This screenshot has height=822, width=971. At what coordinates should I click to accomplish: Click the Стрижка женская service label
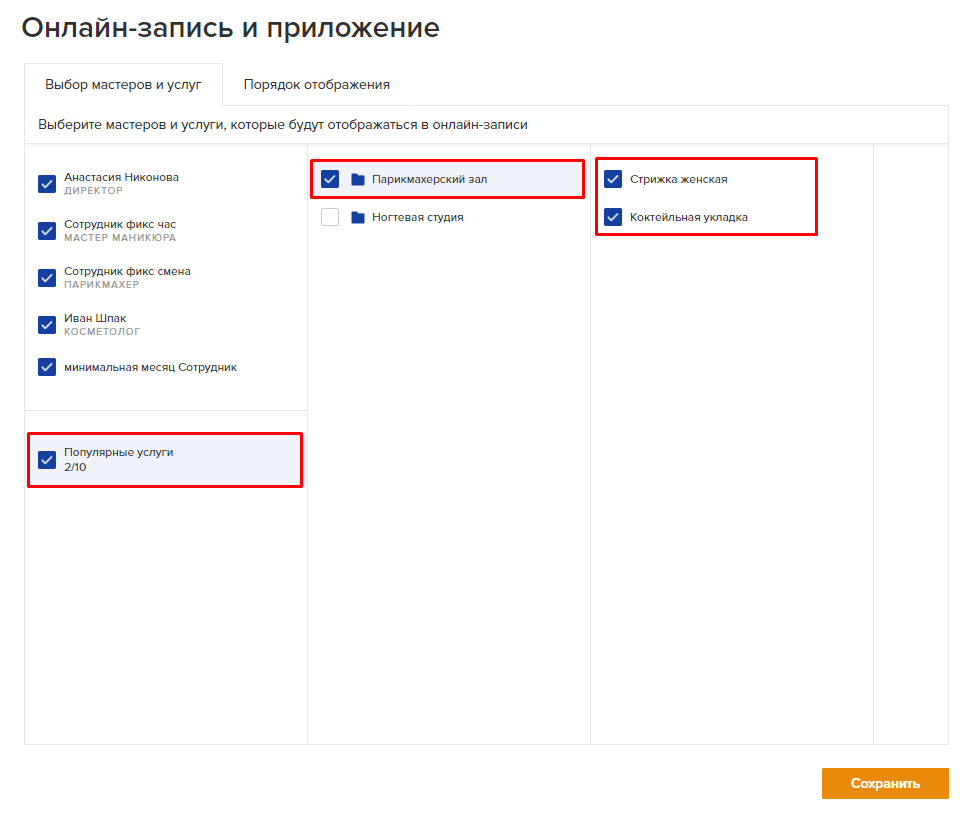tap(679, 180)
